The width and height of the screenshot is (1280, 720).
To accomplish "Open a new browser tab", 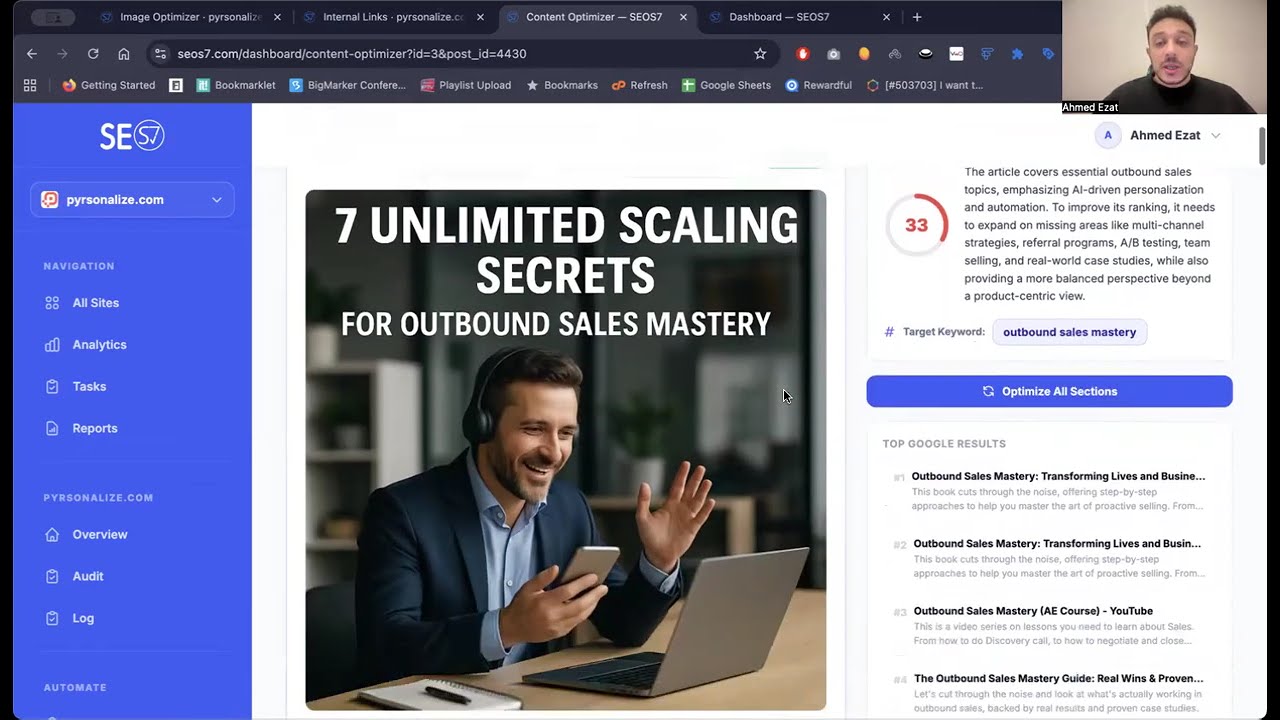I will tap(917, 17).
